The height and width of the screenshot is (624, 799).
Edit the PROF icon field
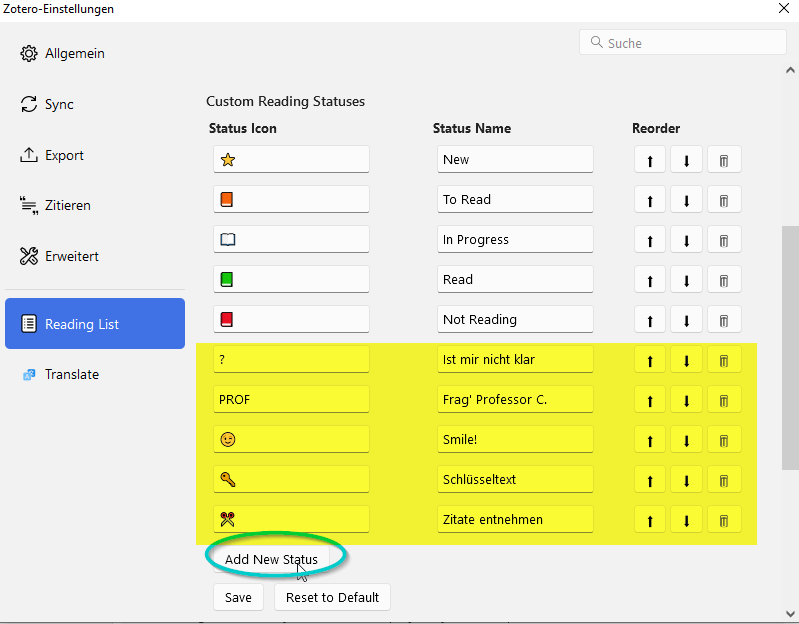tap(291, 399)
